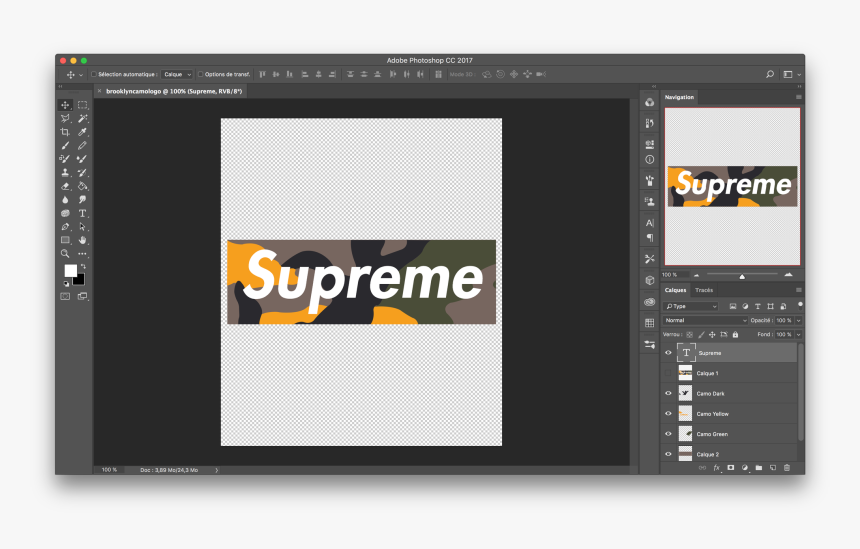This screenshot has height=549, width=860.
Task: Open the Info panel icon
Action: [x=650, y=160]
